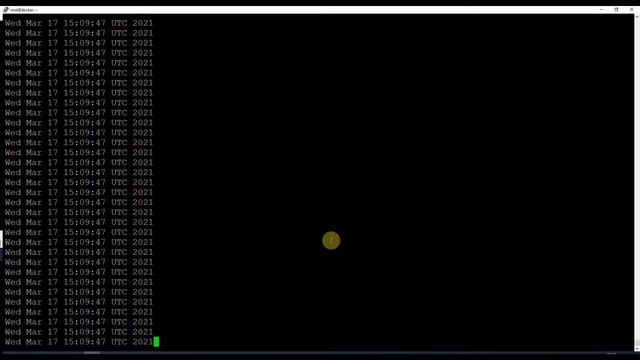Click the terminal scrollbar down arrow
Image resolution: width=640 pixels, height=360 pixels.
click(x=637, y=349)
